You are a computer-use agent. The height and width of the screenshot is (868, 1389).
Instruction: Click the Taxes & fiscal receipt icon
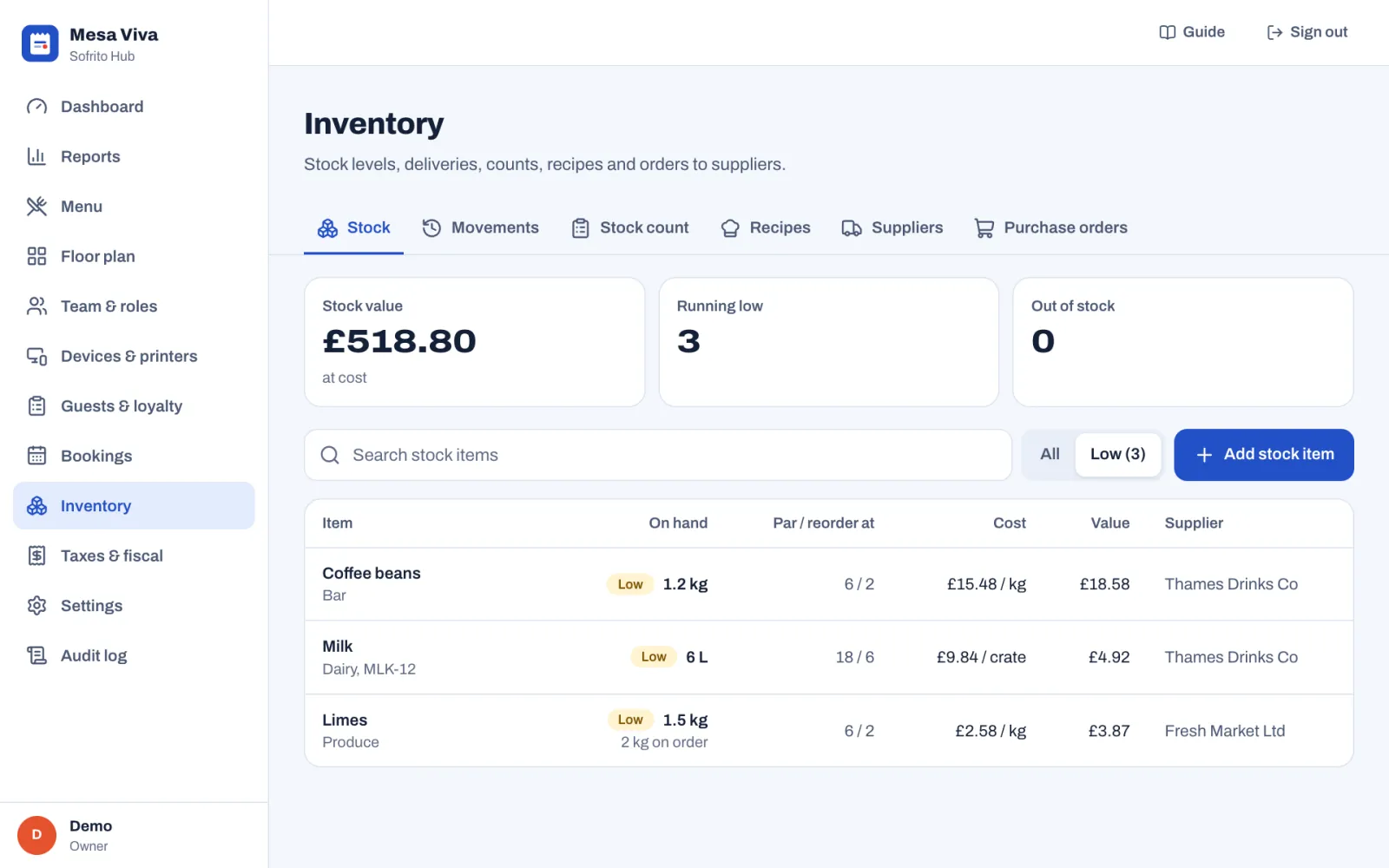click(x=36, y=556)
